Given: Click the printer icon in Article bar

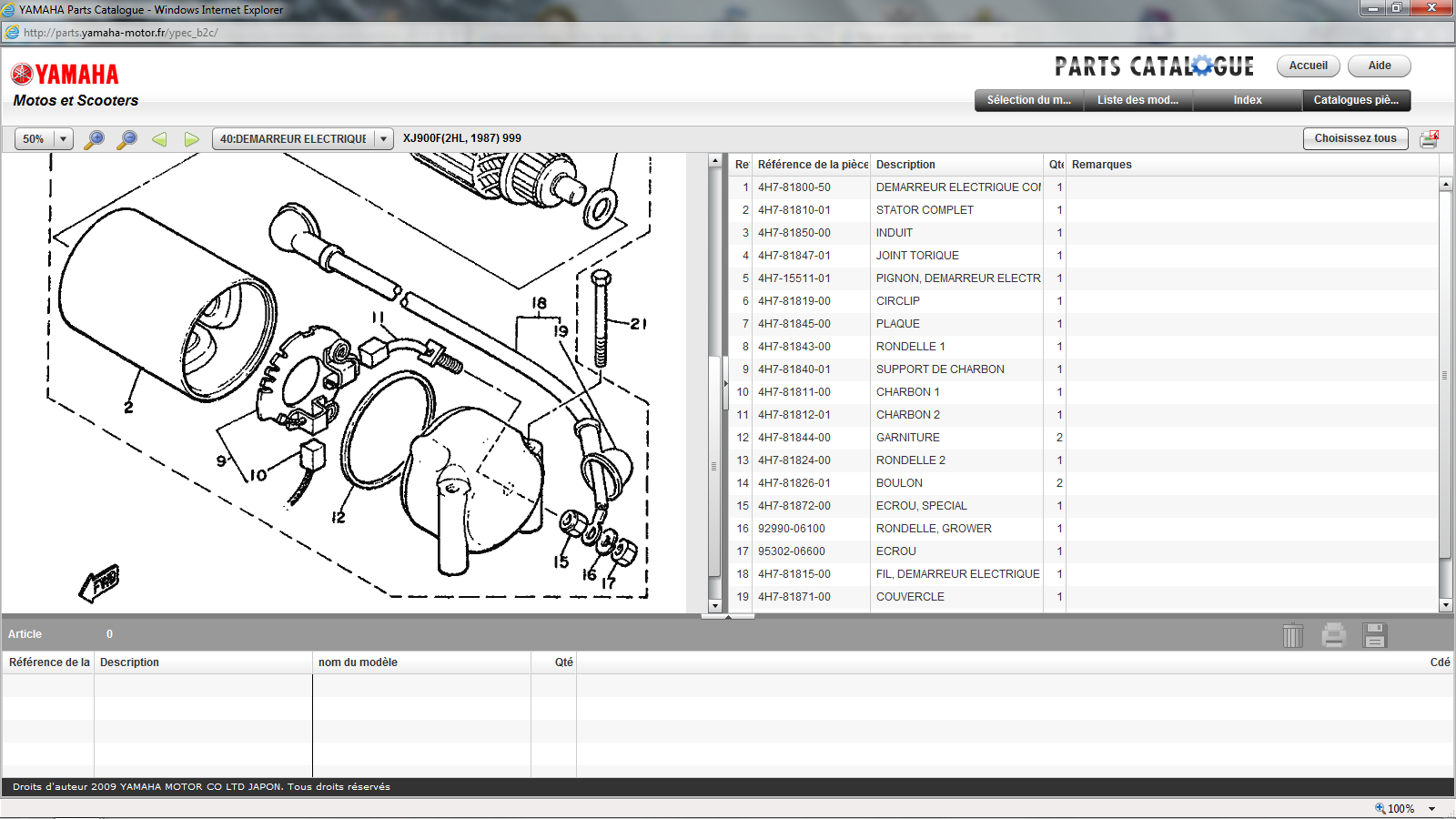Looking at the screenshot, I should tap(1333, 634).
